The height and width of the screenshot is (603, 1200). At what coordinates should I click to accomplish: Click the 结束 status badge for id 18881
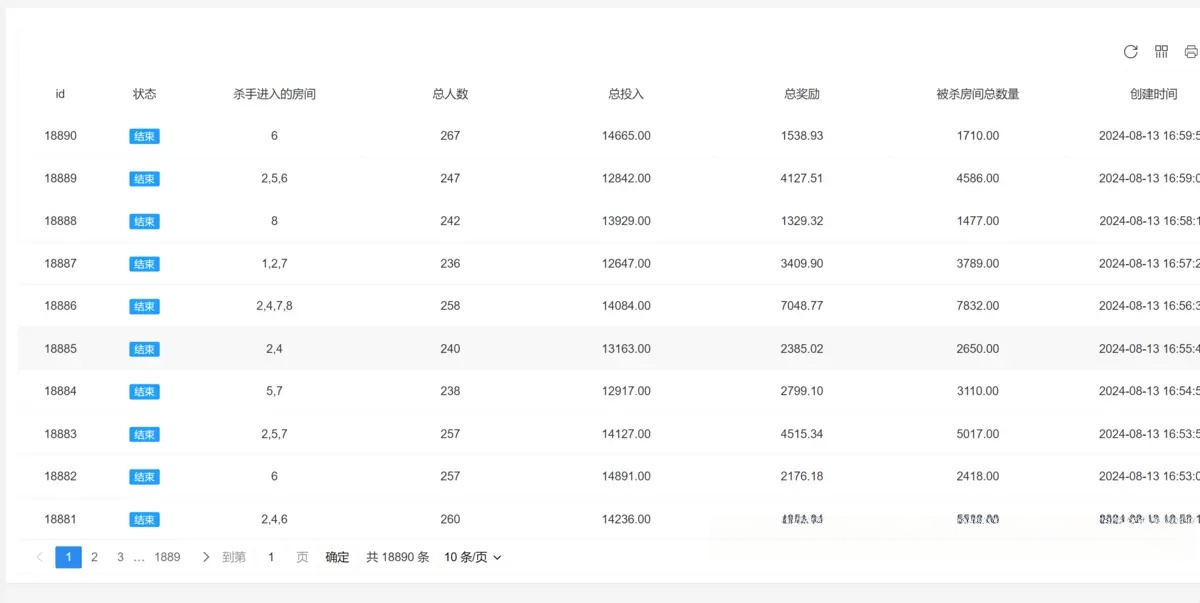click(144, 520)
